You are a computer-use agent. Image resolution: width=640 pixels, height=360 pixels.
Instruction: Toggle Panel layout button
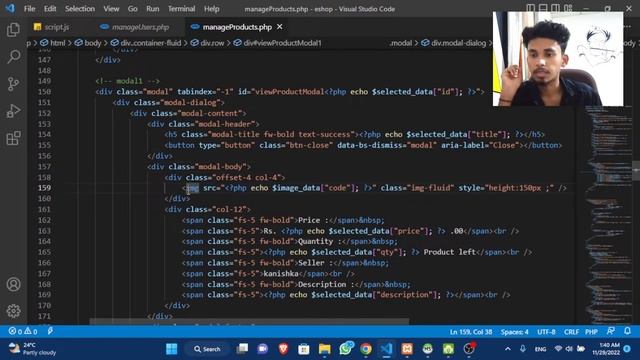click(543, 9)
